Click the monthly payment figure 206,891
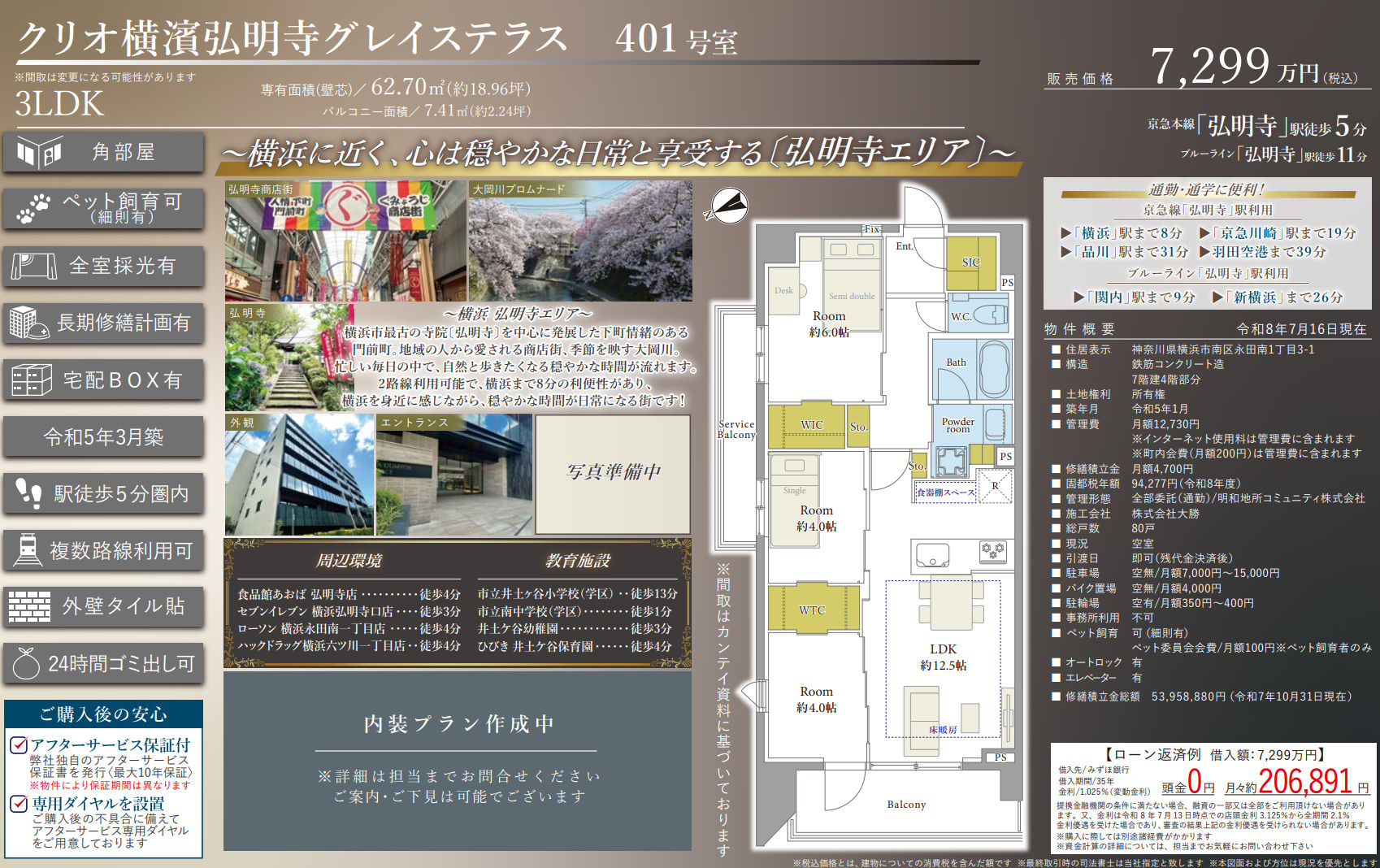The width and height of the screenshot is (1380, 868). [1305, 782]
